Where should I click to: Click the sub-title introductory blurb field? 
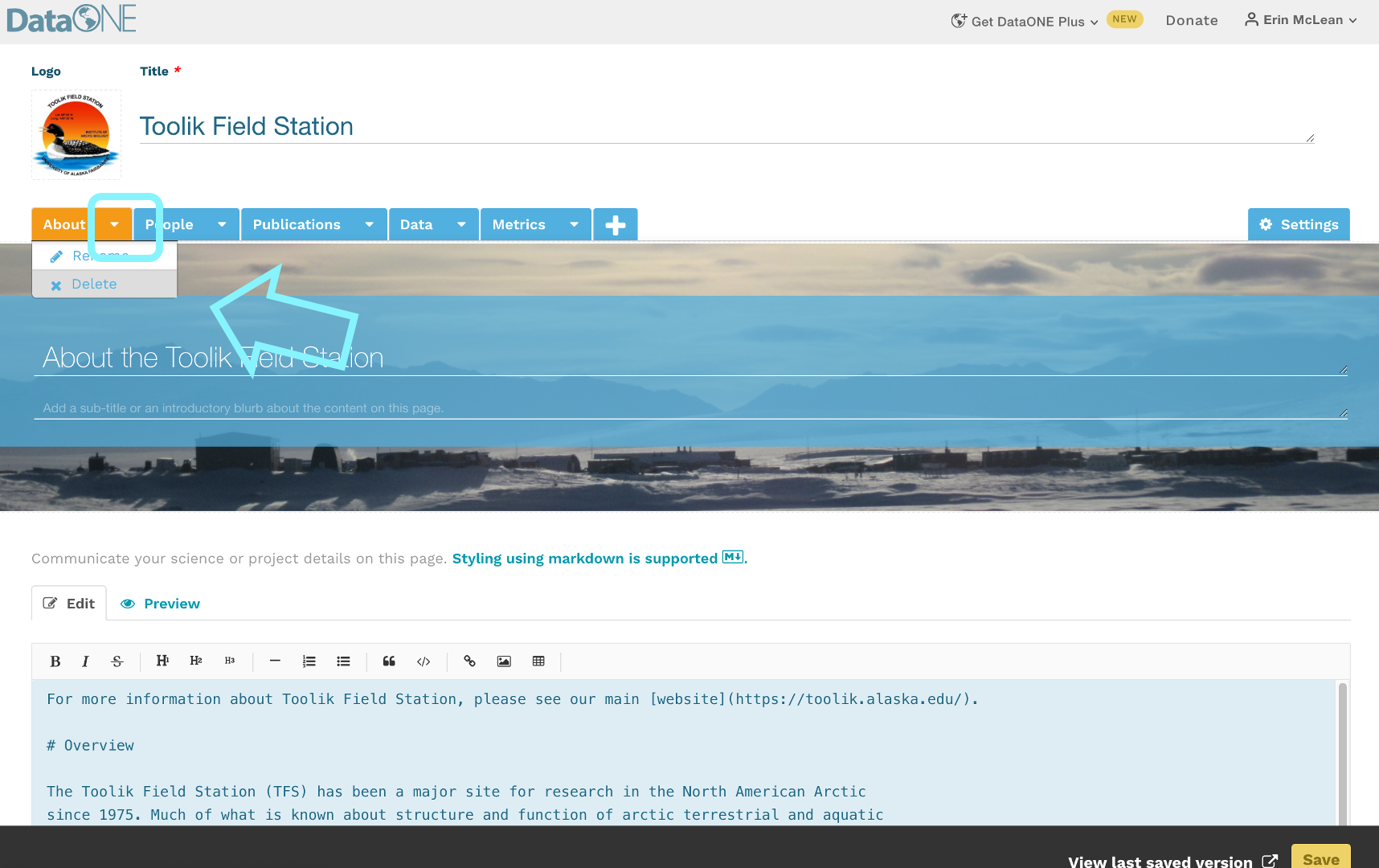[690, 408]
